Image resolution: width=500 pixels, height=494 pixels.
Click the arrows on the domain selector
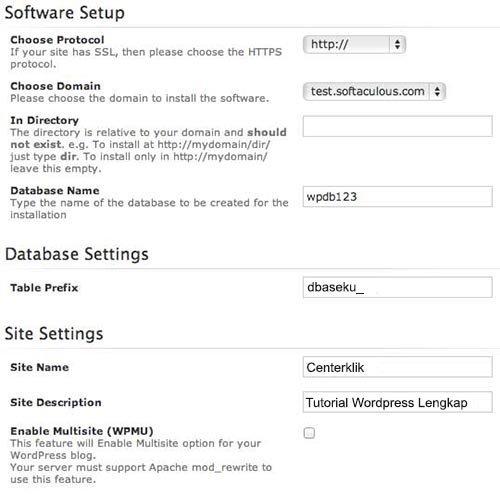(437, 91)
